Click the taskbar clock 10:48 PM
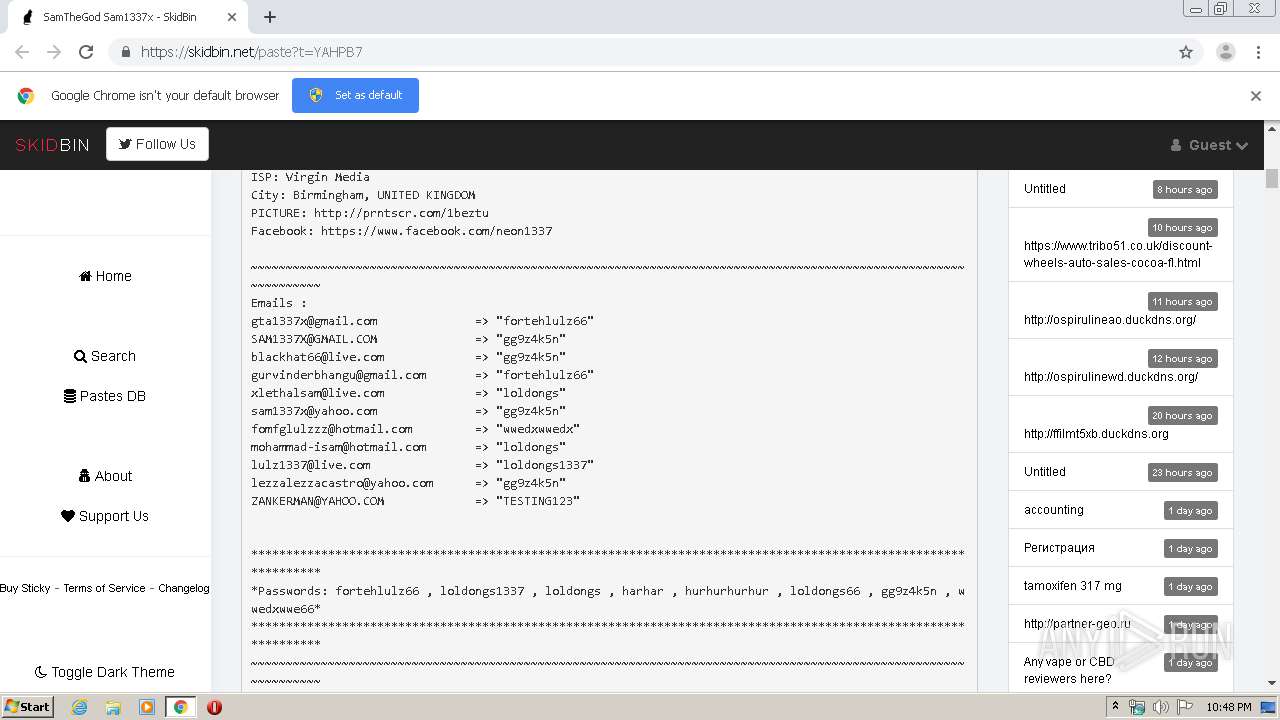Screen dimensions: 1280x720 tap(1229, 707)
